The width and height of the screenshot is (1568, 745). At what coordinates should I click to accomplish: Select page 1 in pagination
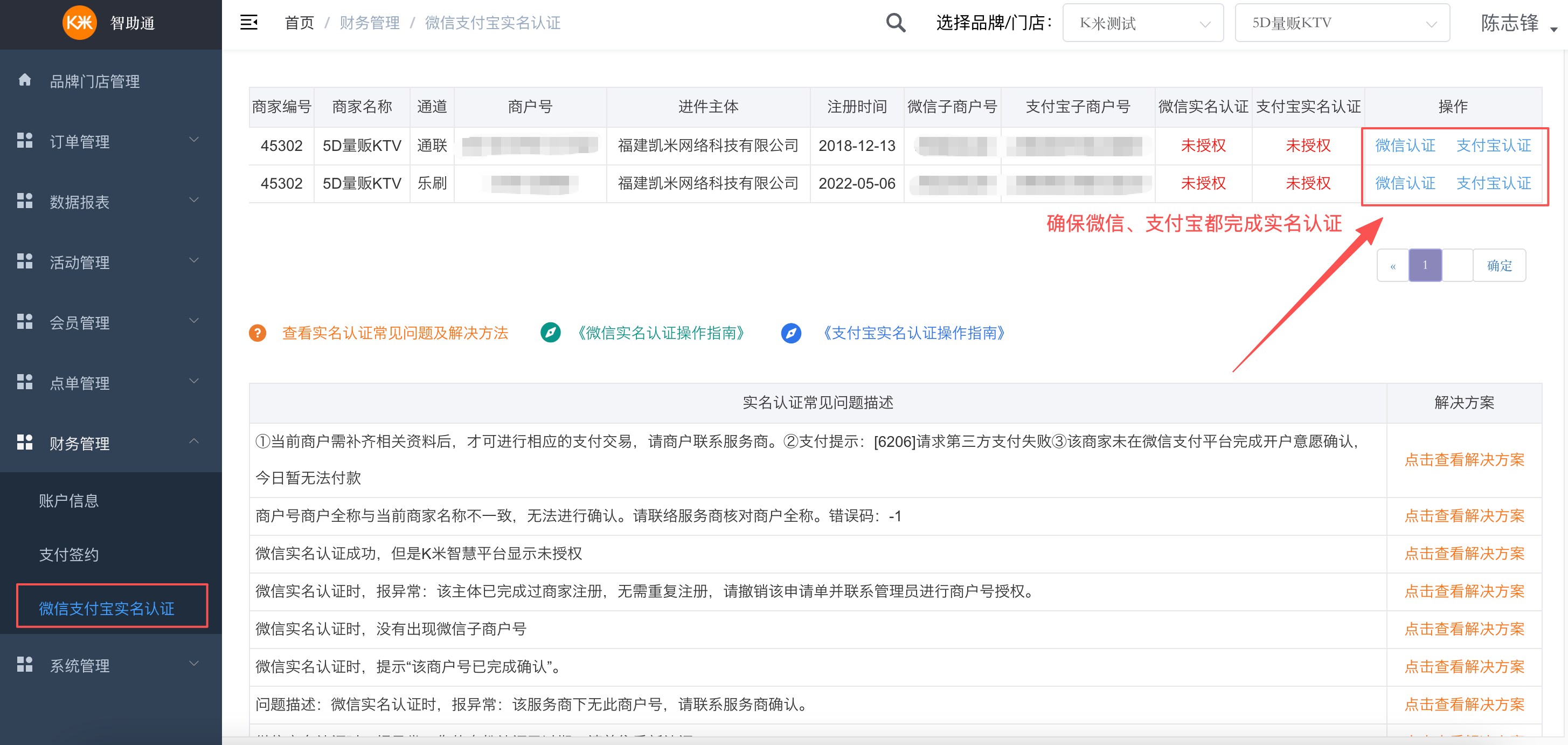(x=1425, y=264)
